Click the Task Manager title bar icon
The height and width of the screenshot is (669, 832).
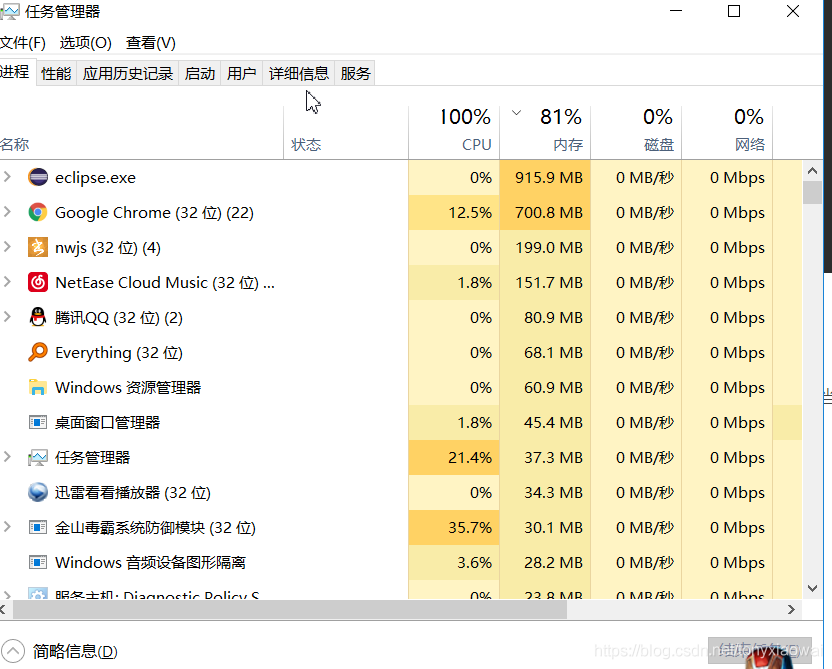pos(9,11)
